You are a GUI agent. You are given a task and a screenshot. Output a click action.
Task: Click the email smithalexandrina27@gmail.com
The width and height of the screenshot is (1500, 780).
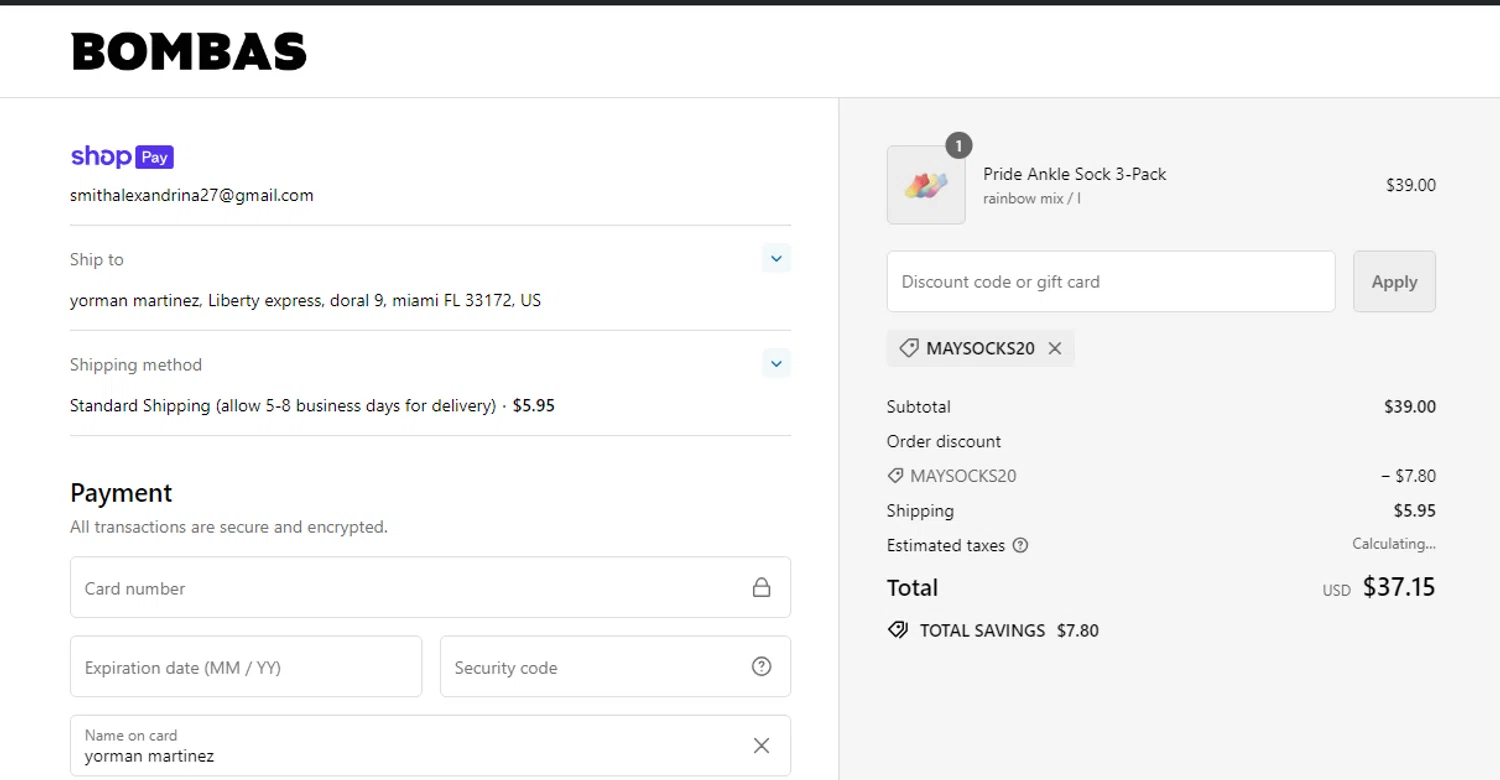point(192,196)
